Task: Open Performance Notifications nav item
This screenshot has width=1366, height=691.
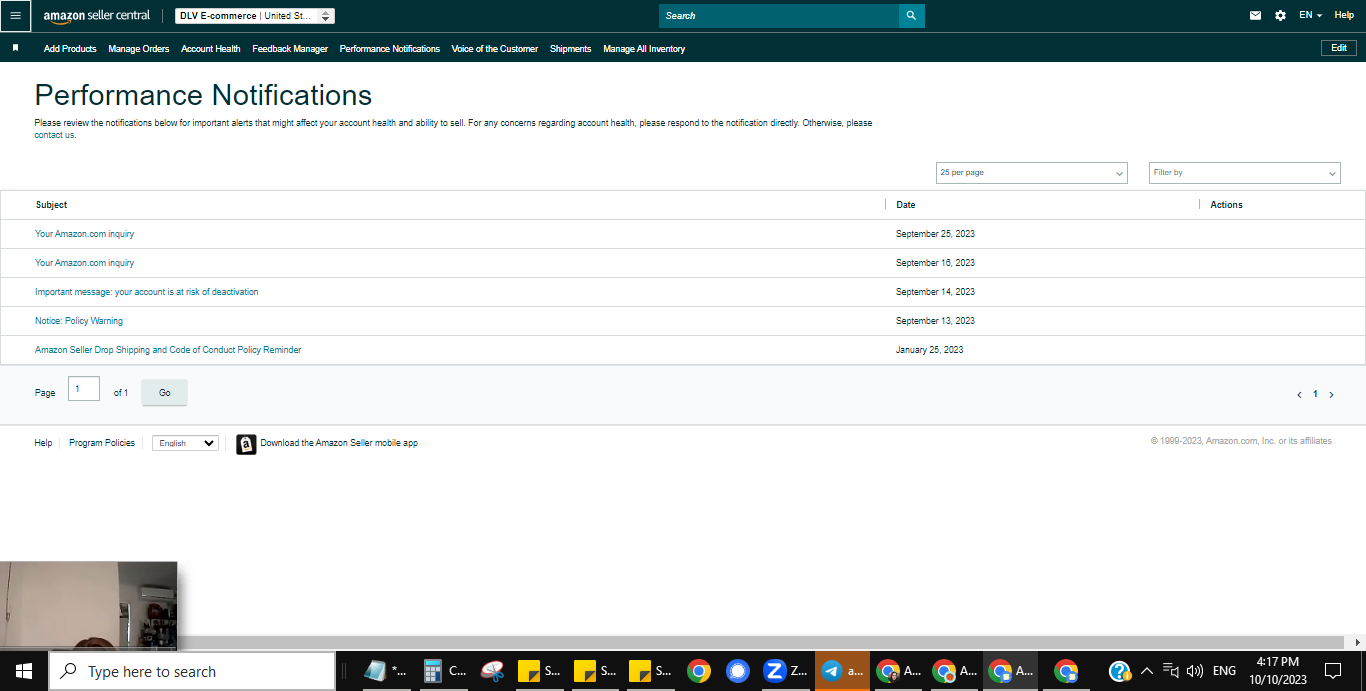Action: click(x=390, y=49)
